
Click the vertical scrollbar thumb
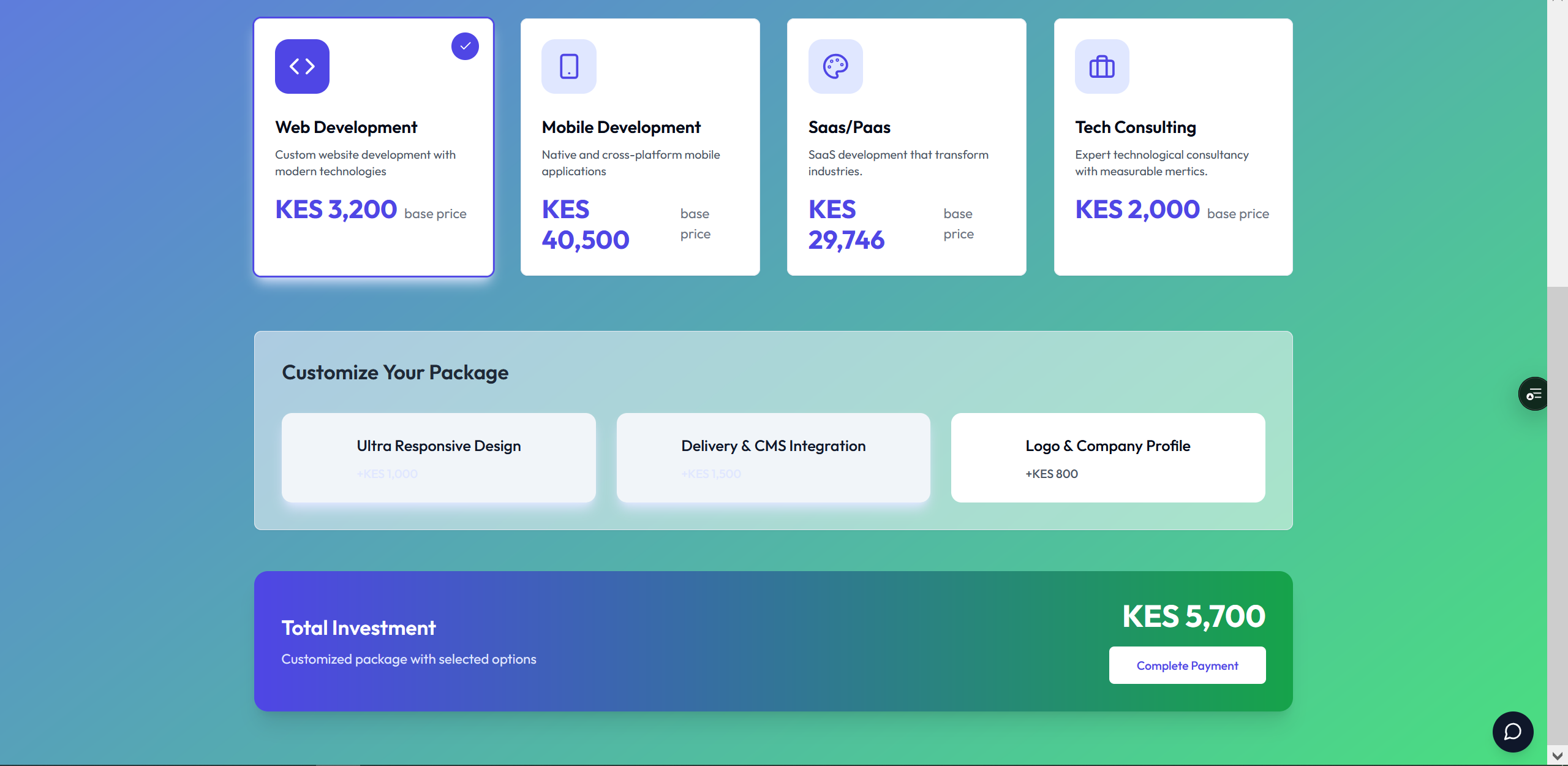tap(1557, 515)
